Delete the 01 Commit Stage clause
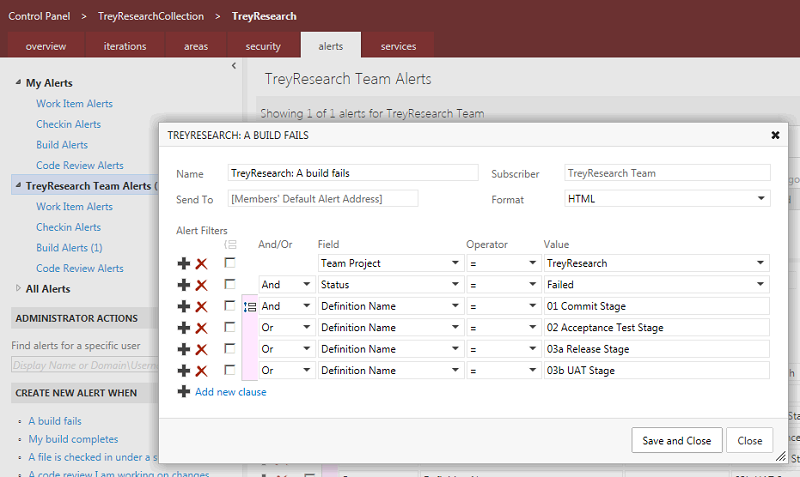Image resolution: width=800 pixels, height=477 pixels. [x=202, y=306]
